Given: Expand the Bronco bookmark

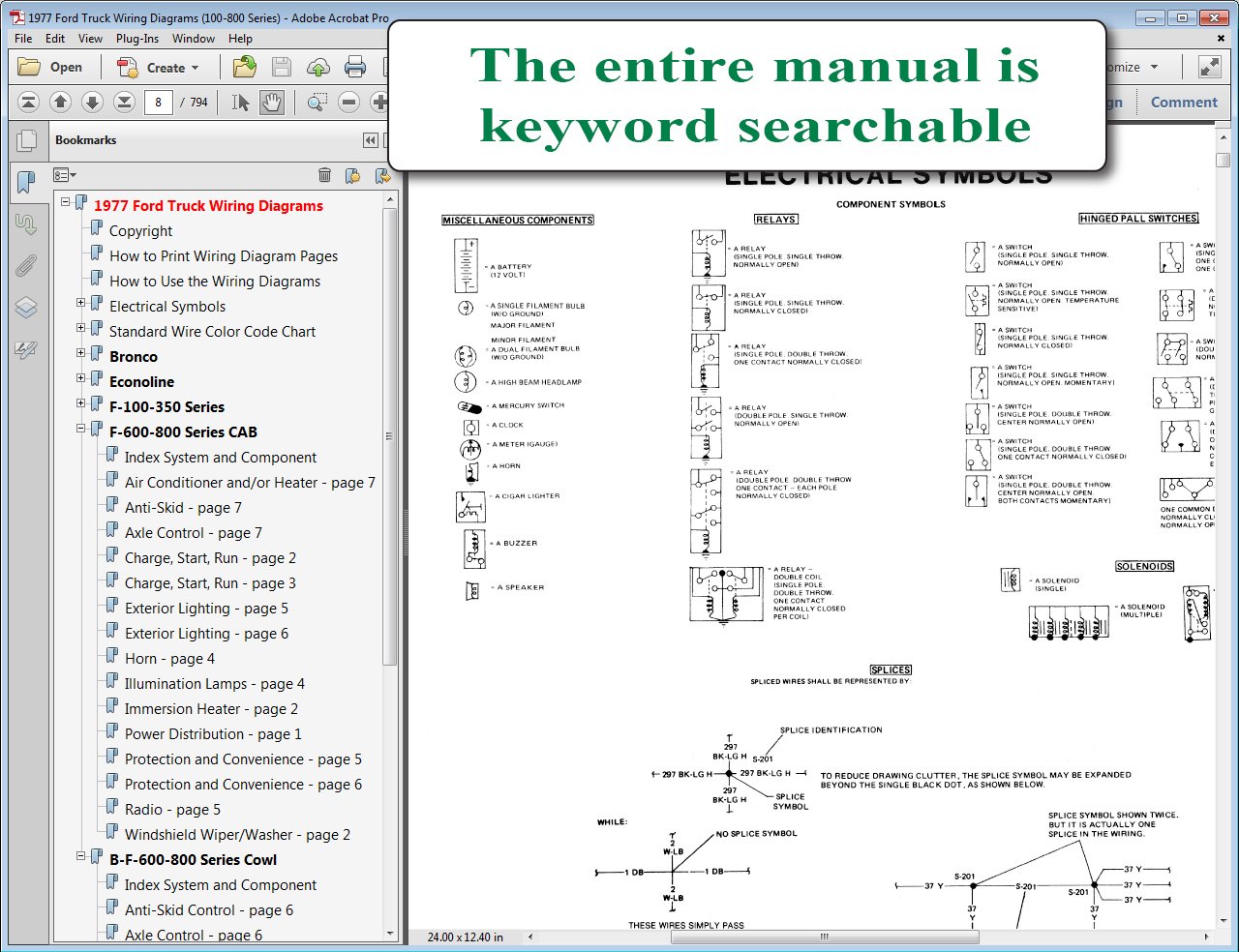Looking at the screenshot, I should [81, 354].
